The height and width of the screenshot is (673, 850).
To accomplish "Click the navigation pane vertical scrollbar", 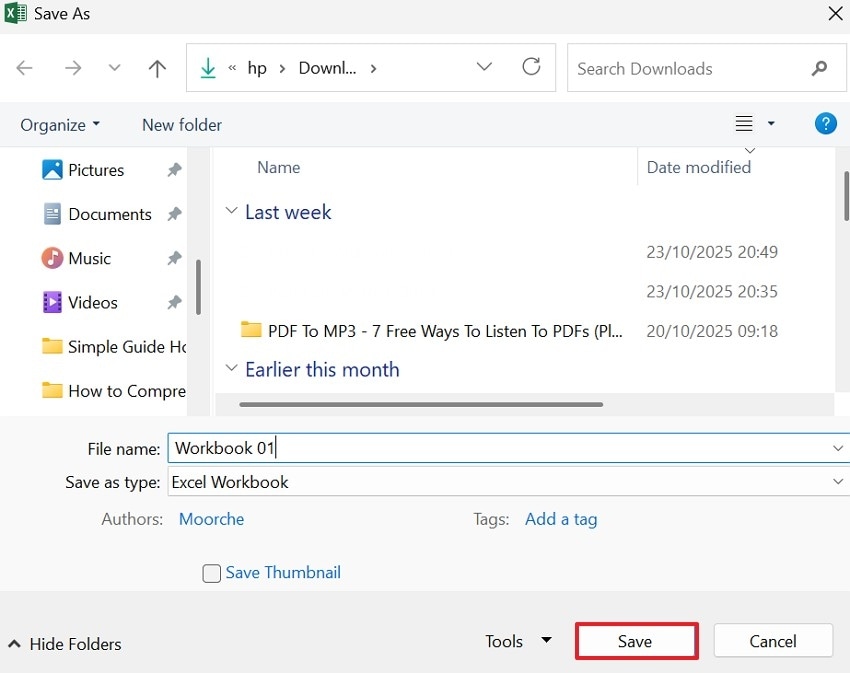I will pyautogui.click(x=198, y=287).
